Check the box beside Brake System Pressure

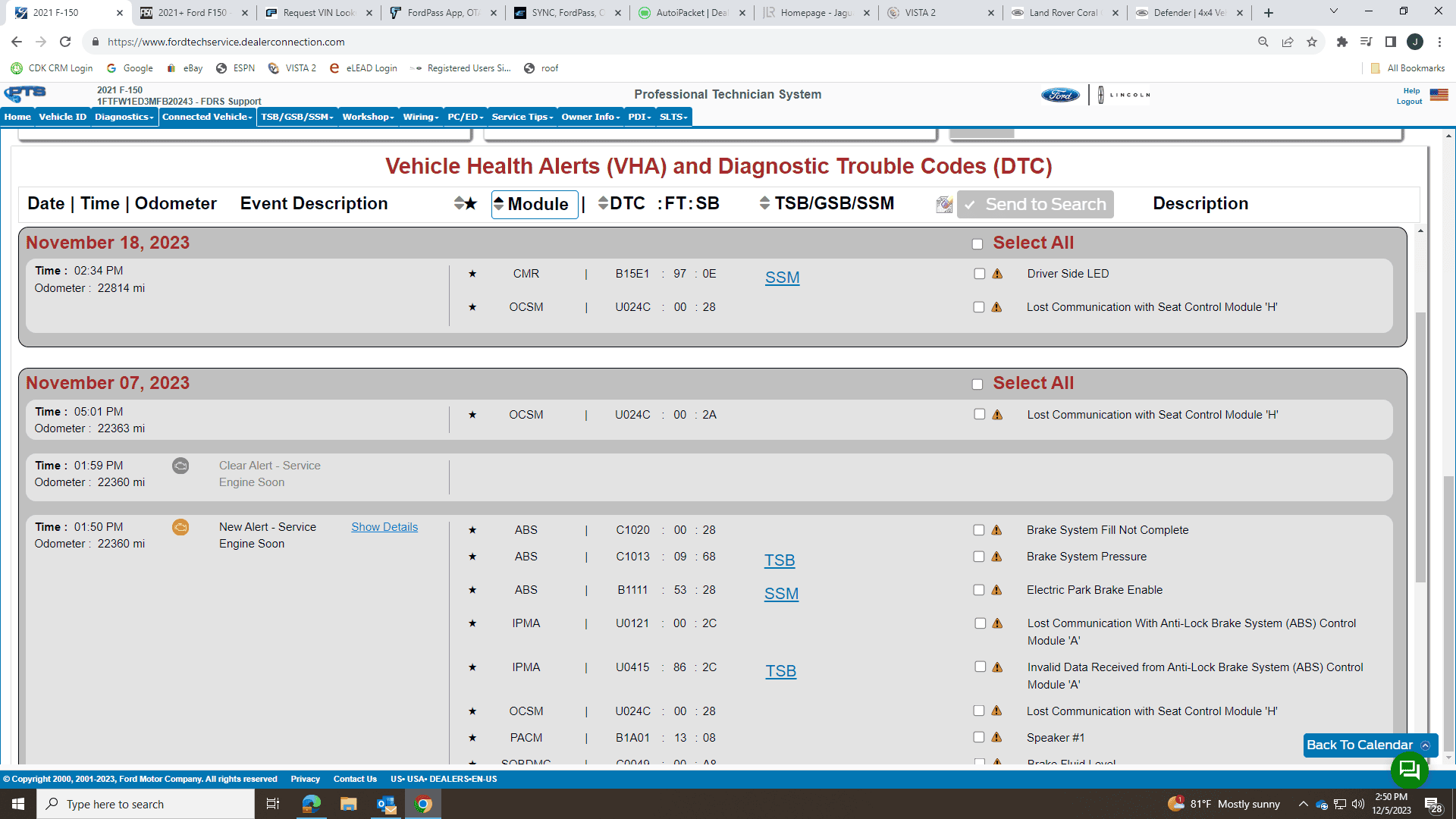point(979,556)
